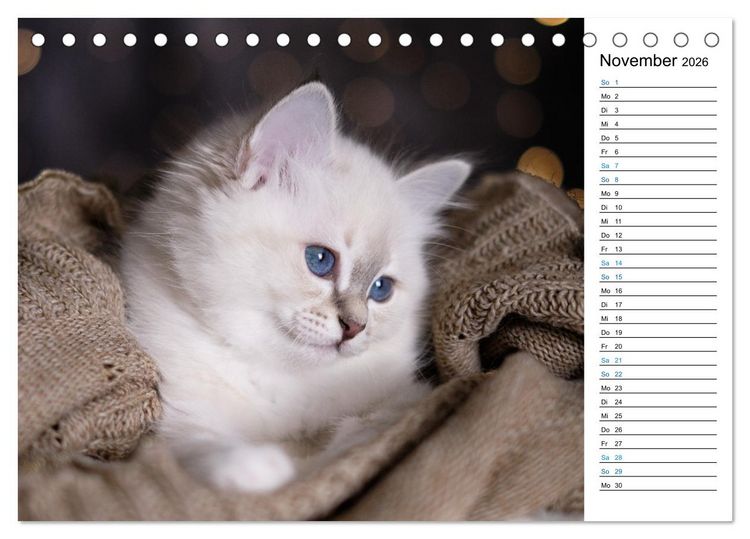Select the Fr 27 calendar line

coord(658,443)
